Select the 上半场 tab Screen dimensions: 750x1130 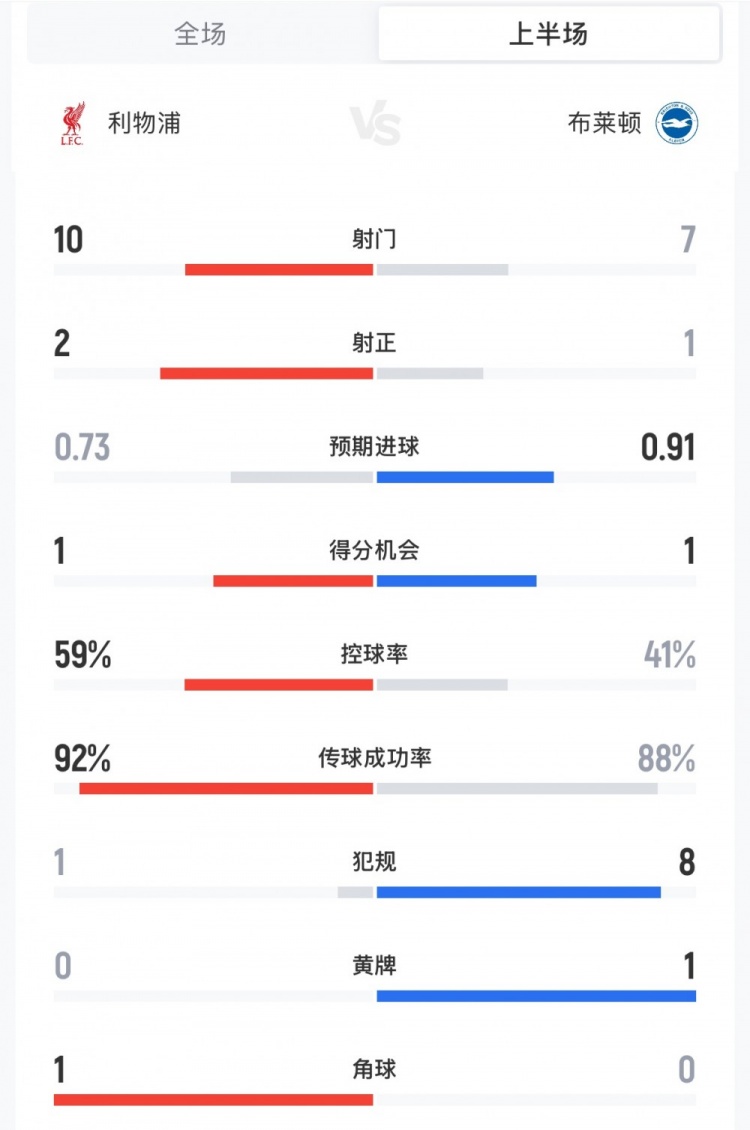pyautogui.click(x=548, y=34)
